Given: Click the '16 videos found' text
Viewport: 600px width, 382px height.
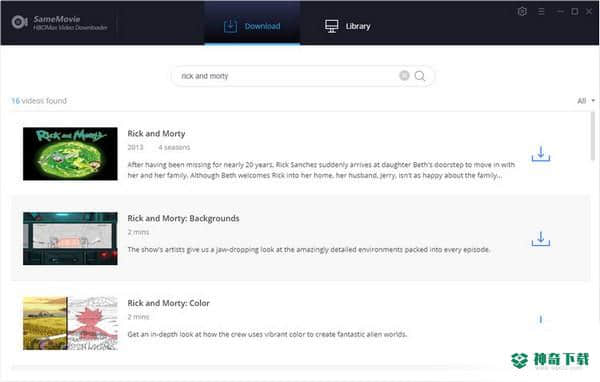Looking at the screenshot, I should point(39,101).
